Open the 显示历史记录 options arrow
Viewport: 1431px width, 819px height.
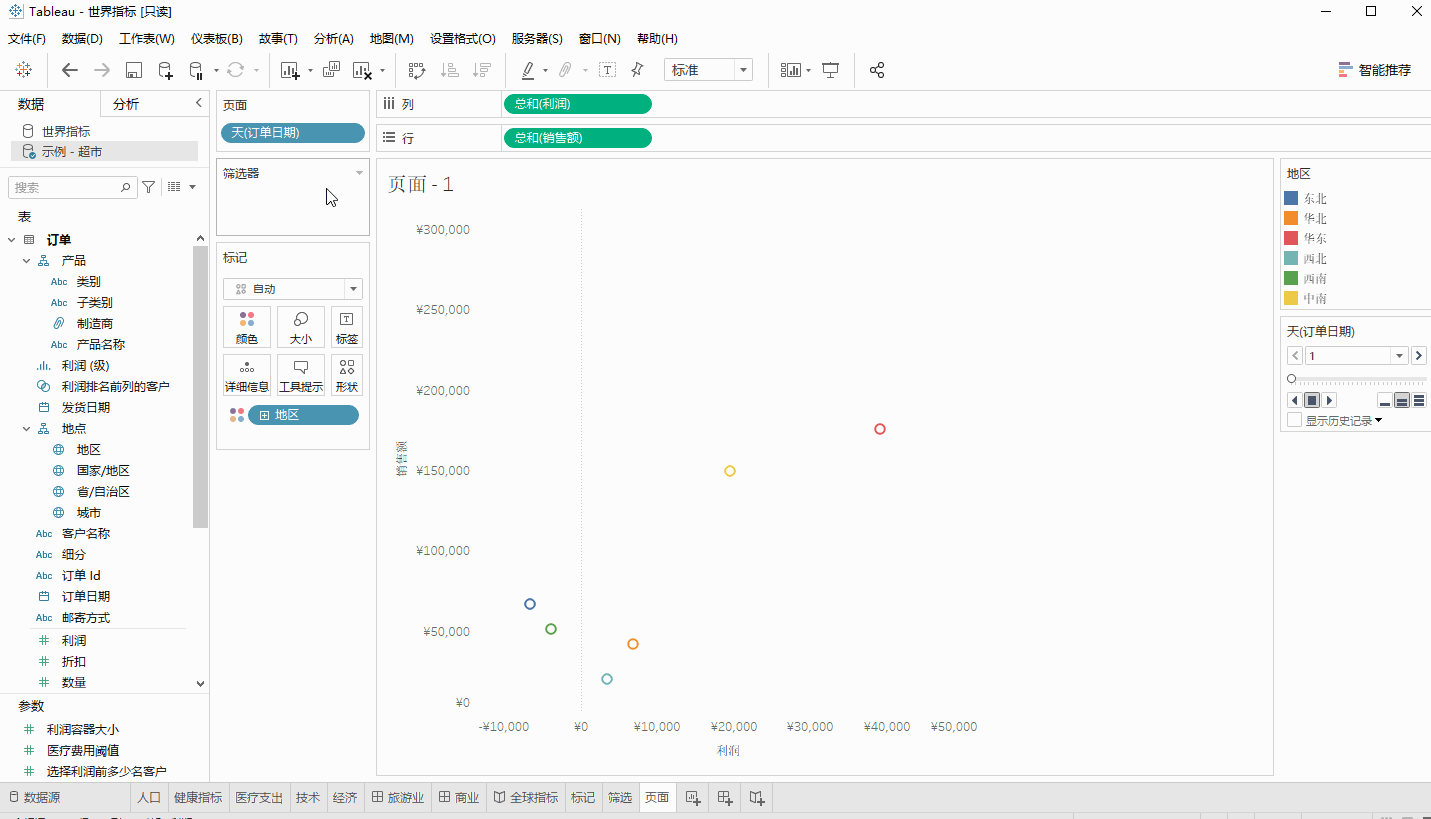[x=1379, y=421]
